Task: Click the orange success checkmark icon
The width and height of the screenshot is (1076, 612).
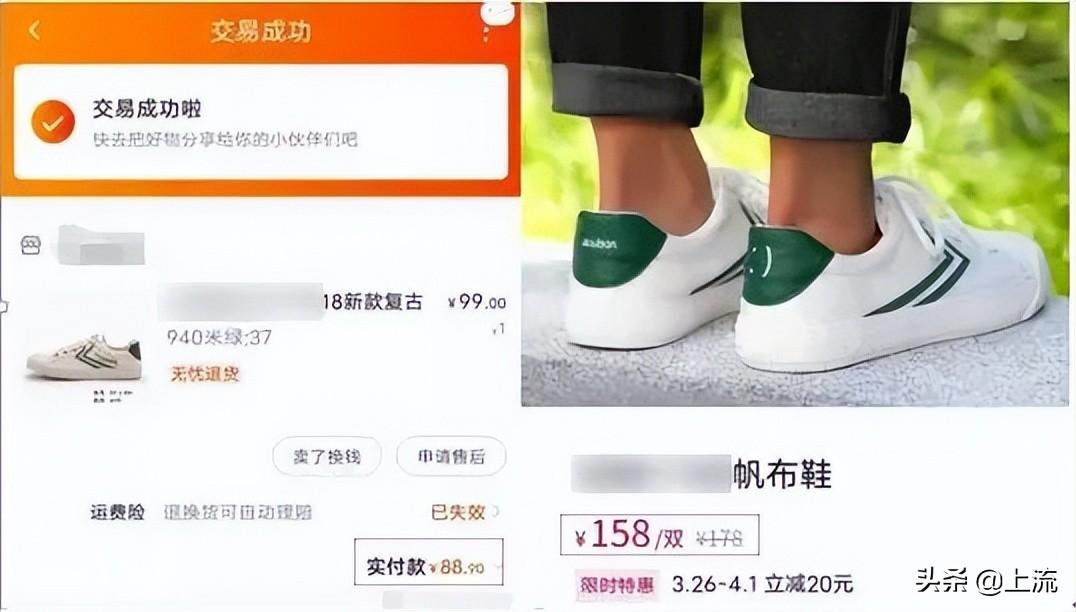Action: (53, 122)
